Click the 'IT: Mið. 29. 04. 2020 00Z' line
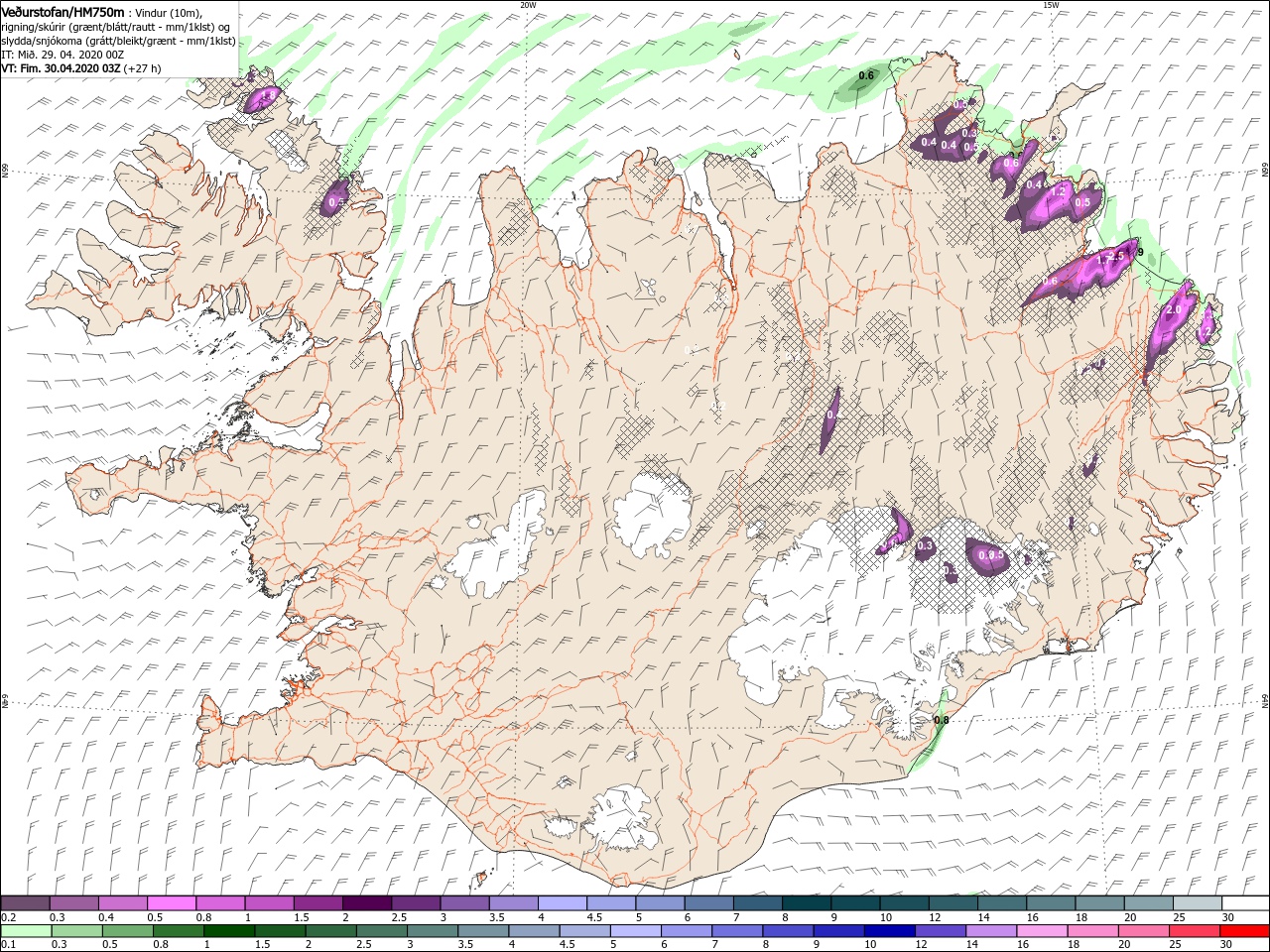The width and height of the screenshot is (1270, 952). (x=63, y=55)
